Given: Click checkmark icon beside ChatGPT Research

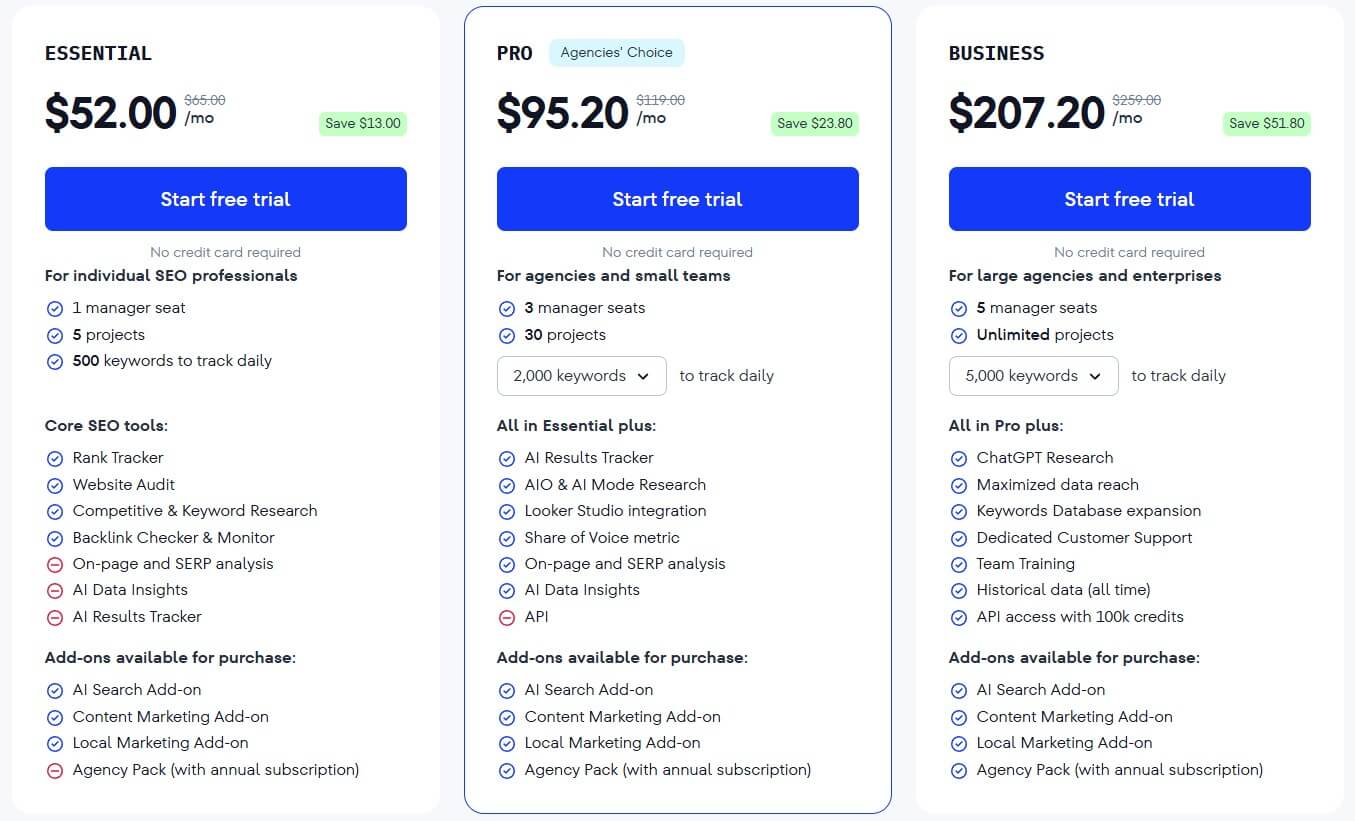Looking at the screenshot, I should 959,458.
